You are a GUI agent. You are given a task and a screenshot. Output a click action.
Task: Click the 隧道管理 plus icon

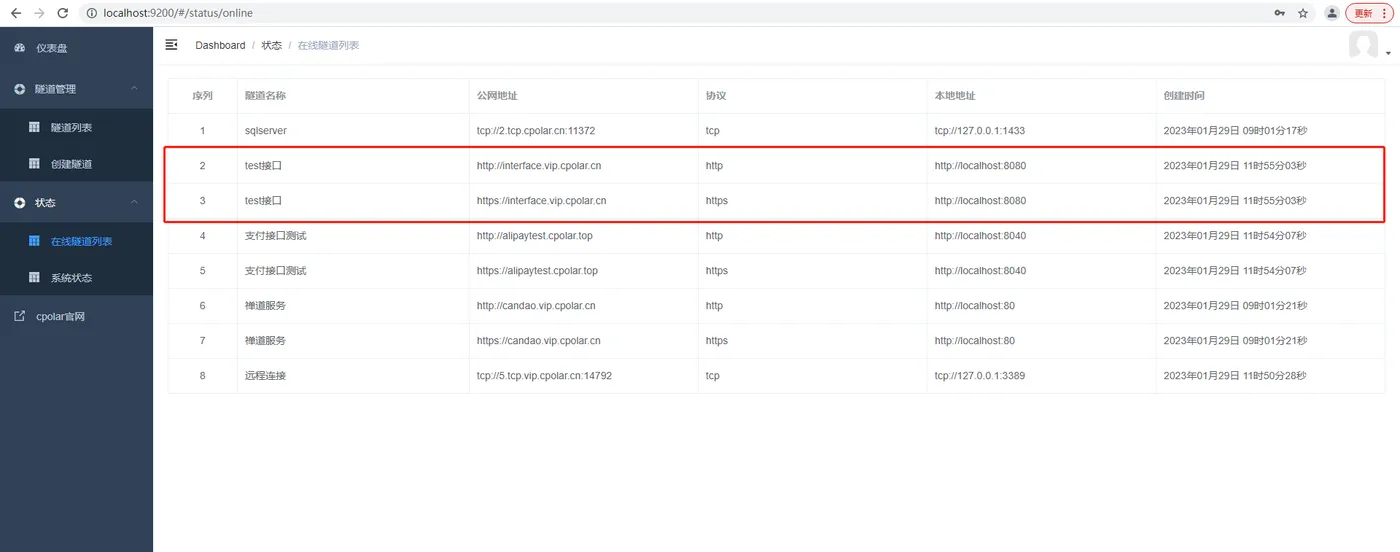(x=20, y=89)
